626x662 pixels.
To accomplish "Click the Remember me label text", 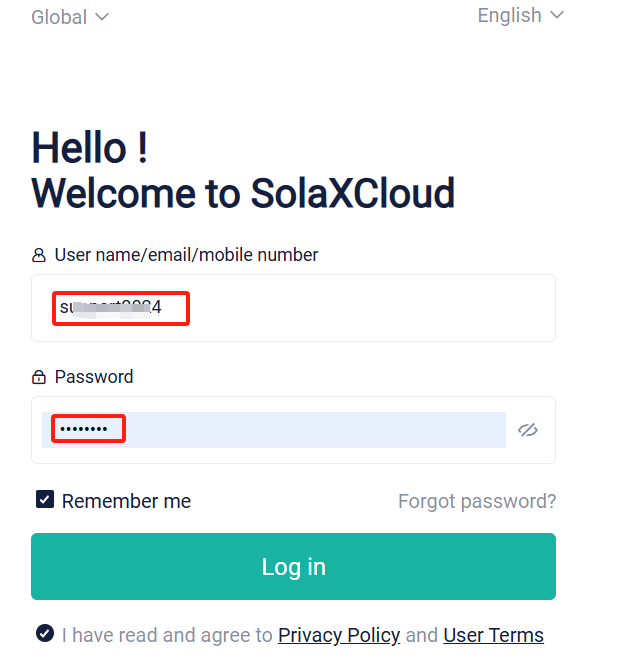I will coord(126,501).
